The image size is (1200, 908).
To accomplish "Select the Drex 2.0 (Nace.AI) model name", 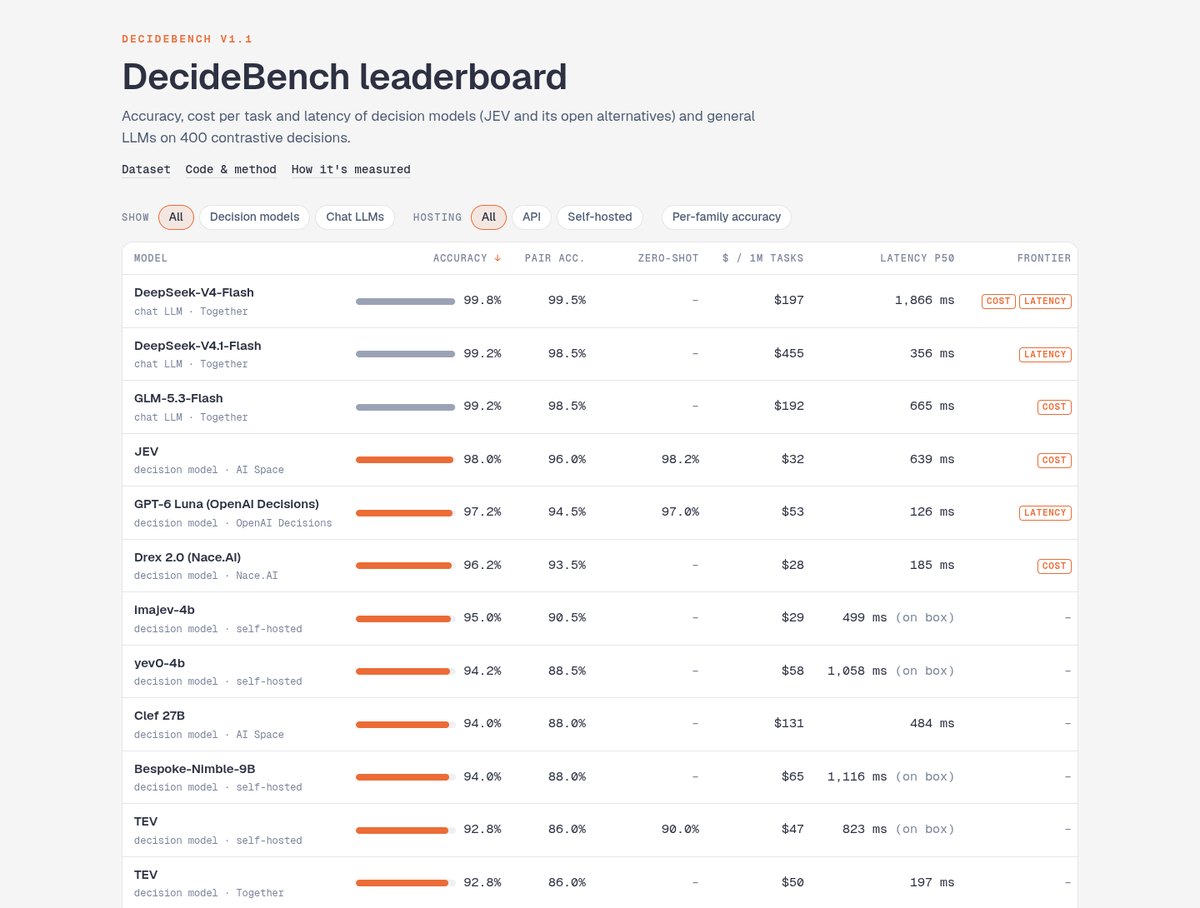I will (x=188, y=557).
